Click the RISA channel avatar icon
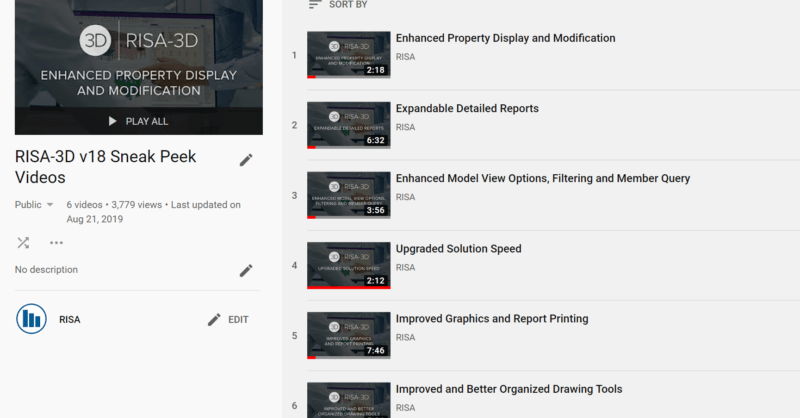 pos(31,319)
